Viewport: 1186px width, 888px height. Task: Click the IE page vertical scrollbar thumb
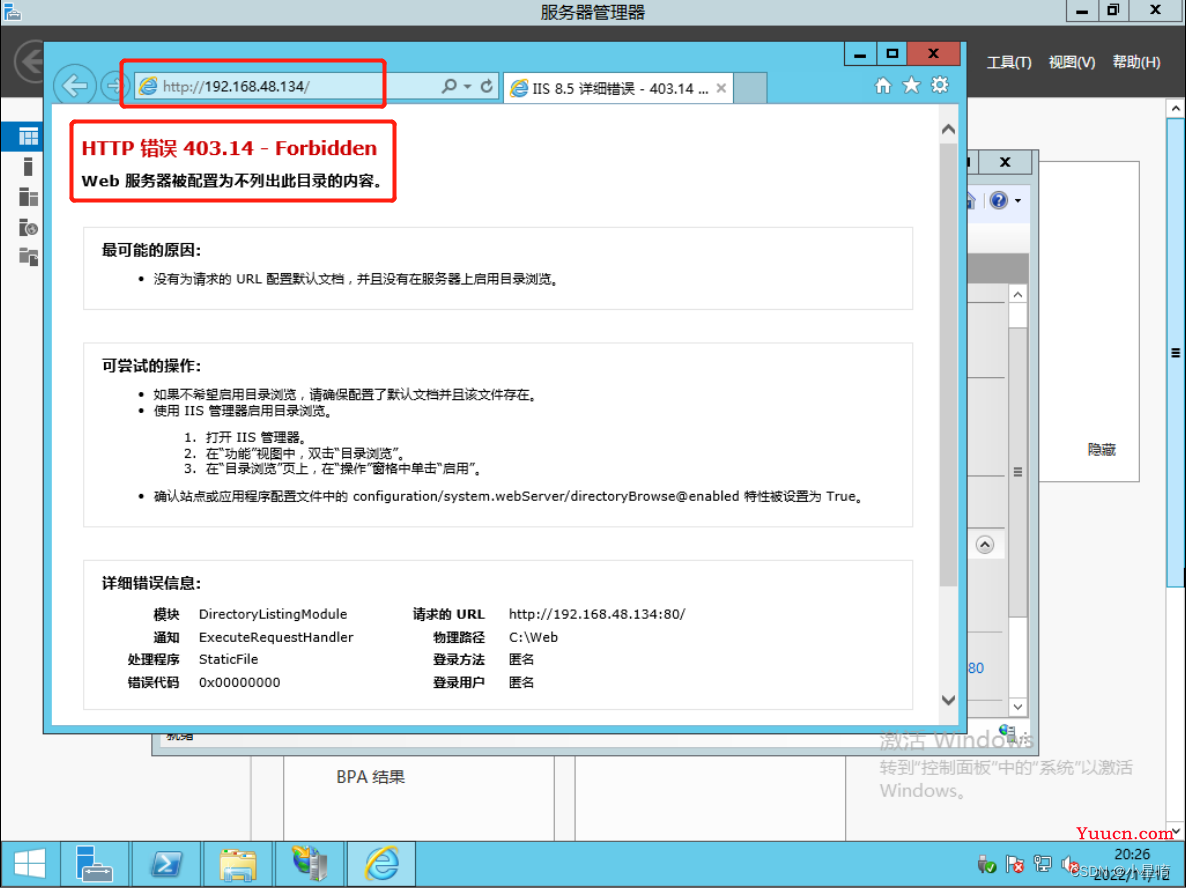tap(948, 364)
